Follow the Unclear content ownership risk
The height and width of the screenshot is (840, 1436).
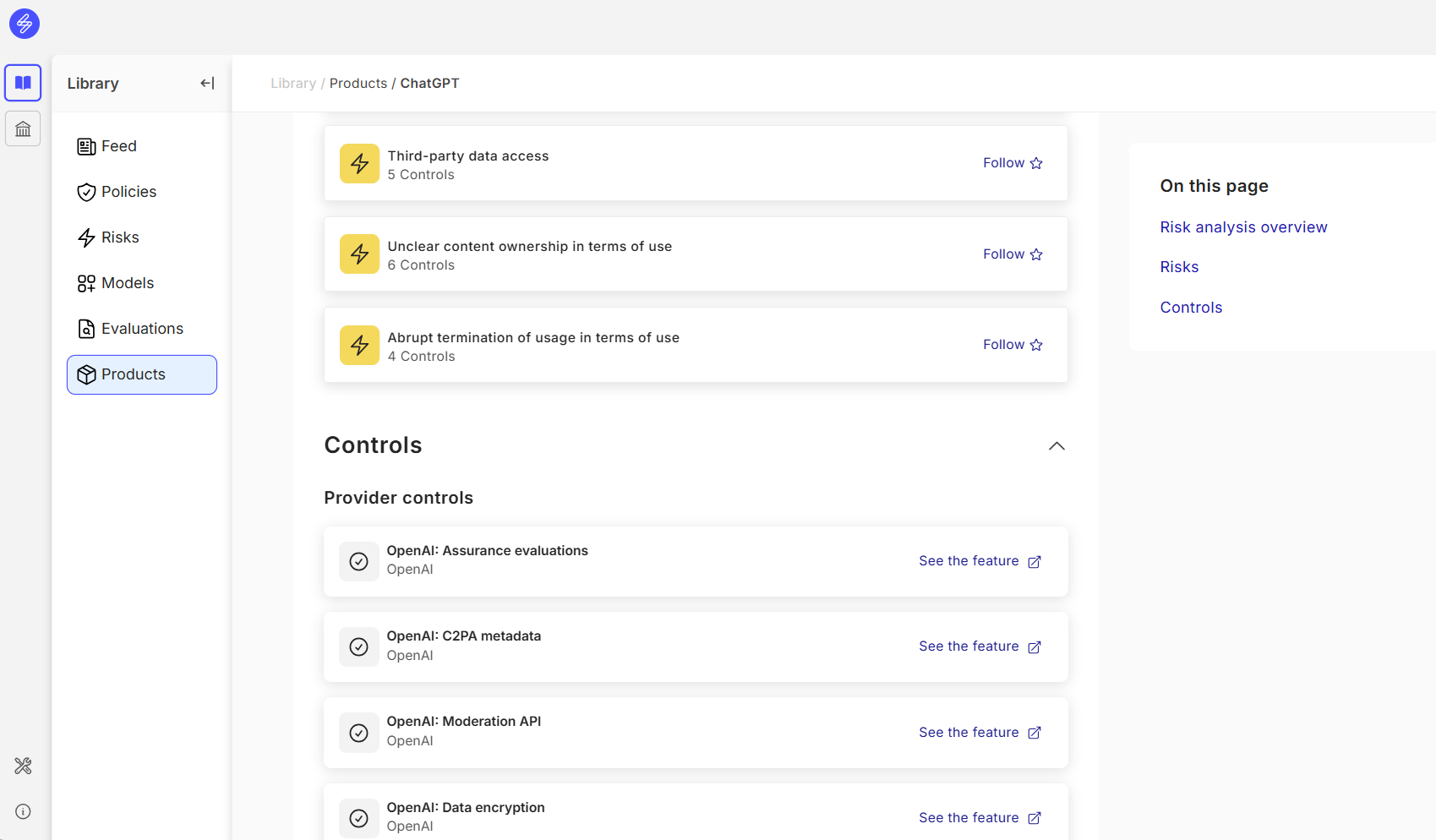(1012, 254)
